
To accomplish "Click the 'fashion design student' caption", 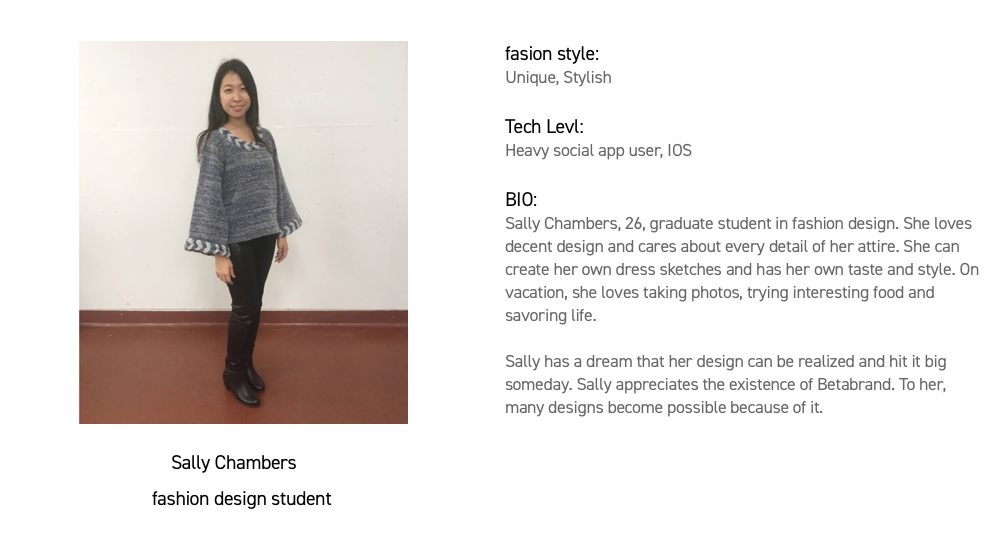I will [x=241, y=499].
